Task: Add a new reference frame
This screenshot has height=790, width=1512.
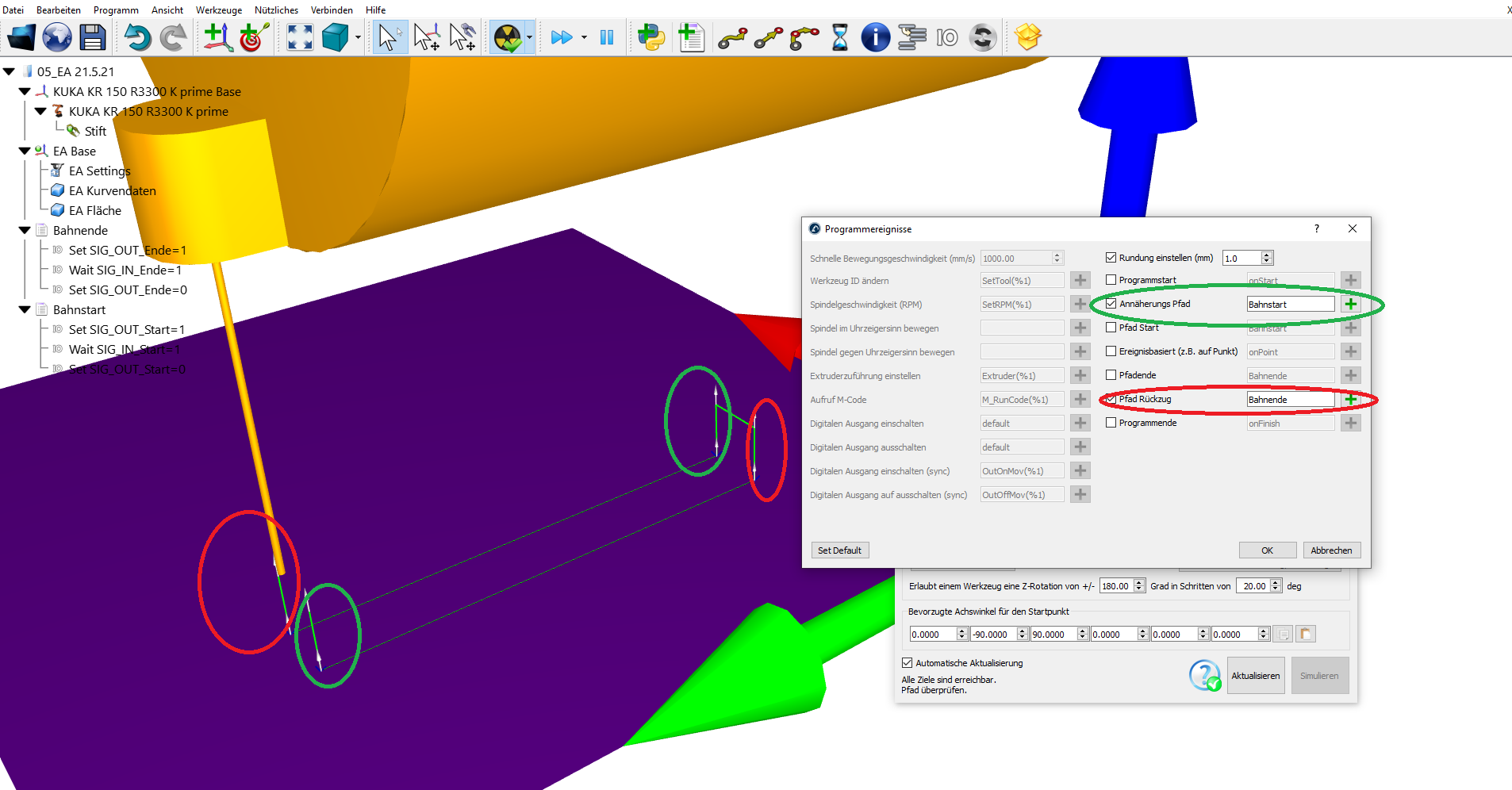Action: 217,37
